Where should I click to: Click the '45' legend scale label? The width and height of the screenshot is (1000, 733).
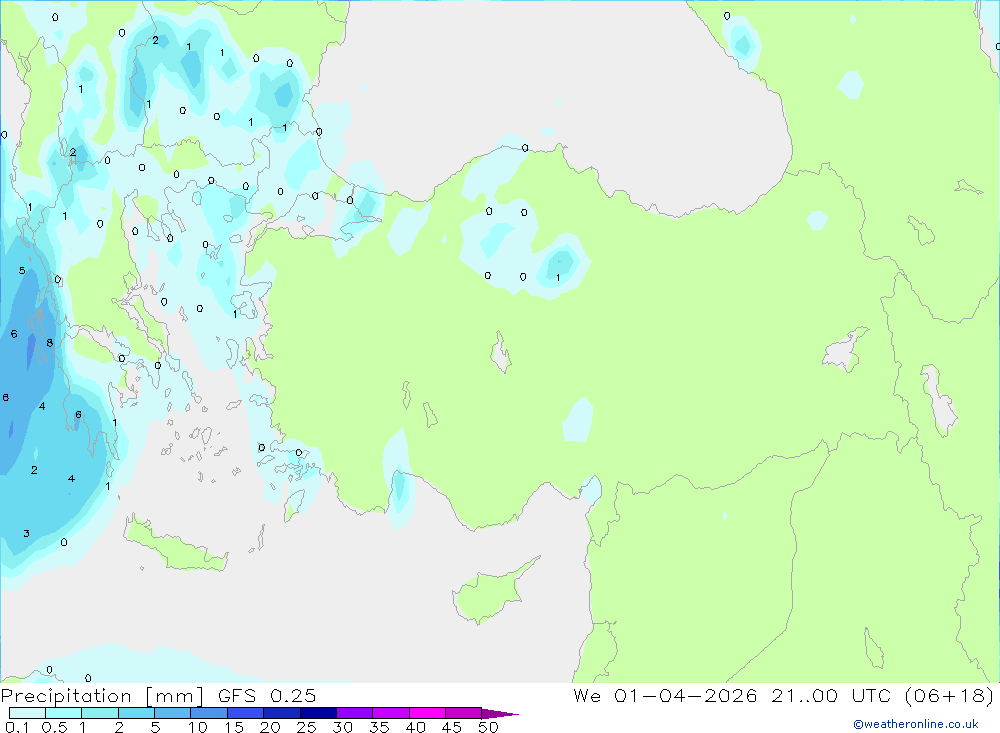click(452, 727)
